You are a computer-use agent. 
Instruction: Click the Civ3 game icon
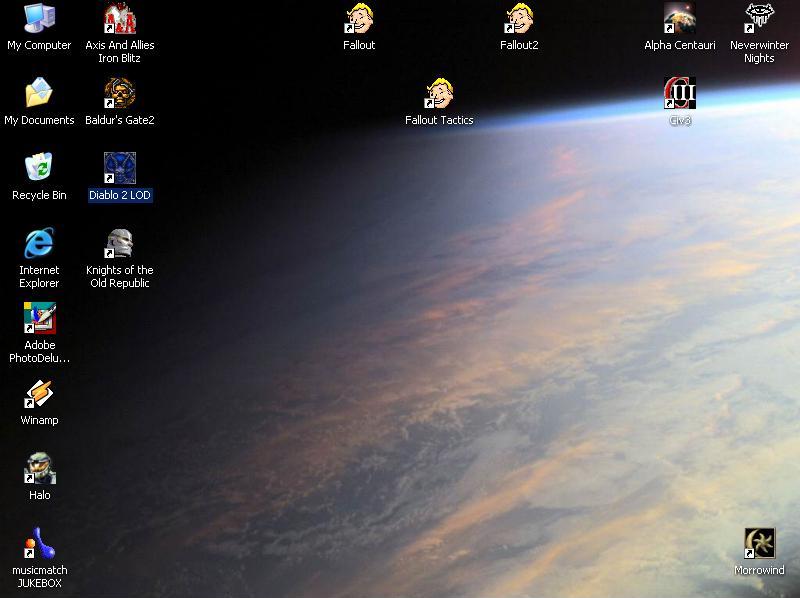tap(680, 94)
